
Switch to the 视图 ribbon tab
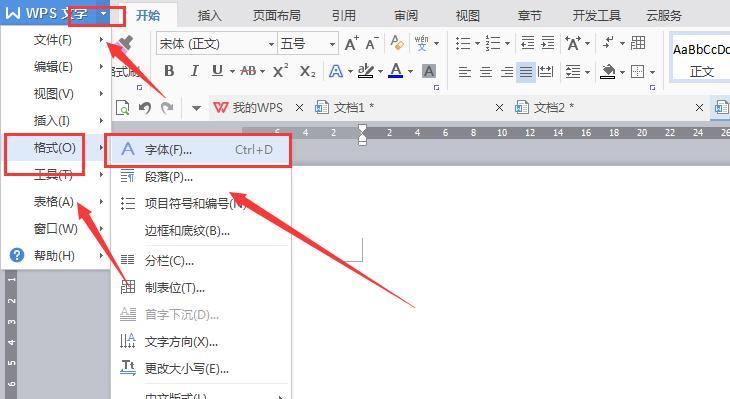467,16
